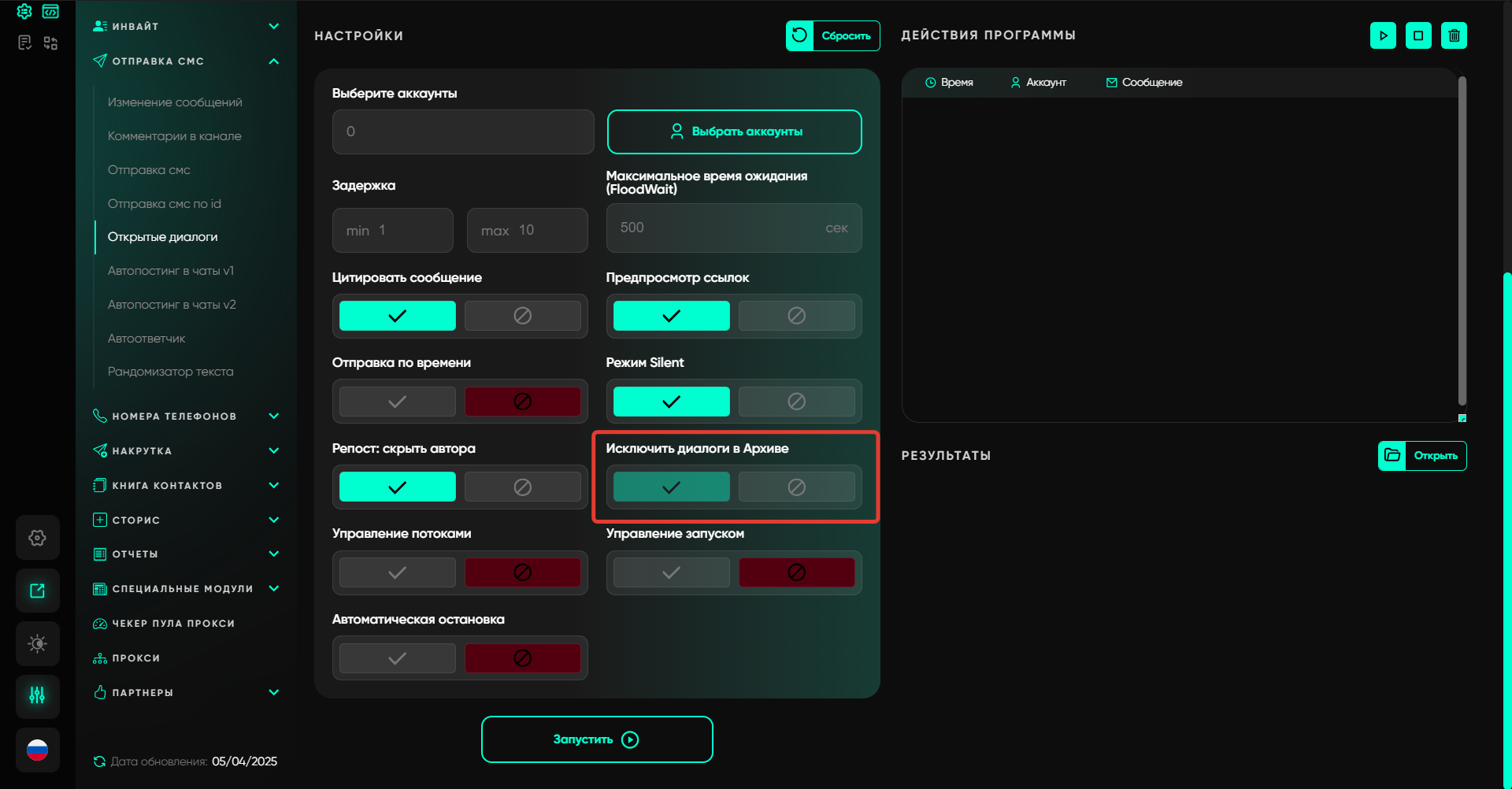Screen dimensions: 1512x789
Task: Disable the Цитировать сообщение option
Action: [x=522, y=316]
